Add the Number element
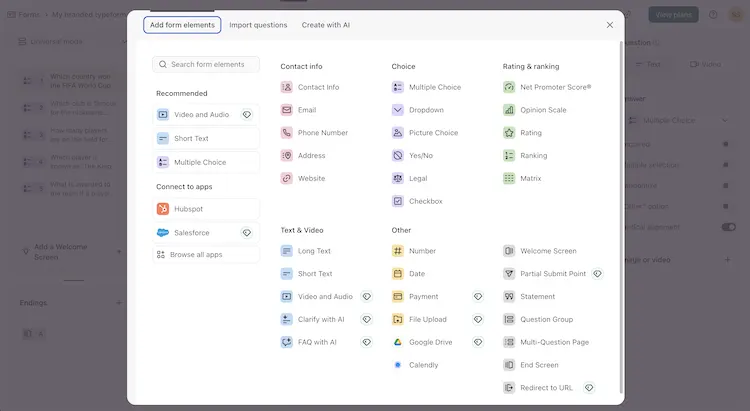 [x=414, y=251]
